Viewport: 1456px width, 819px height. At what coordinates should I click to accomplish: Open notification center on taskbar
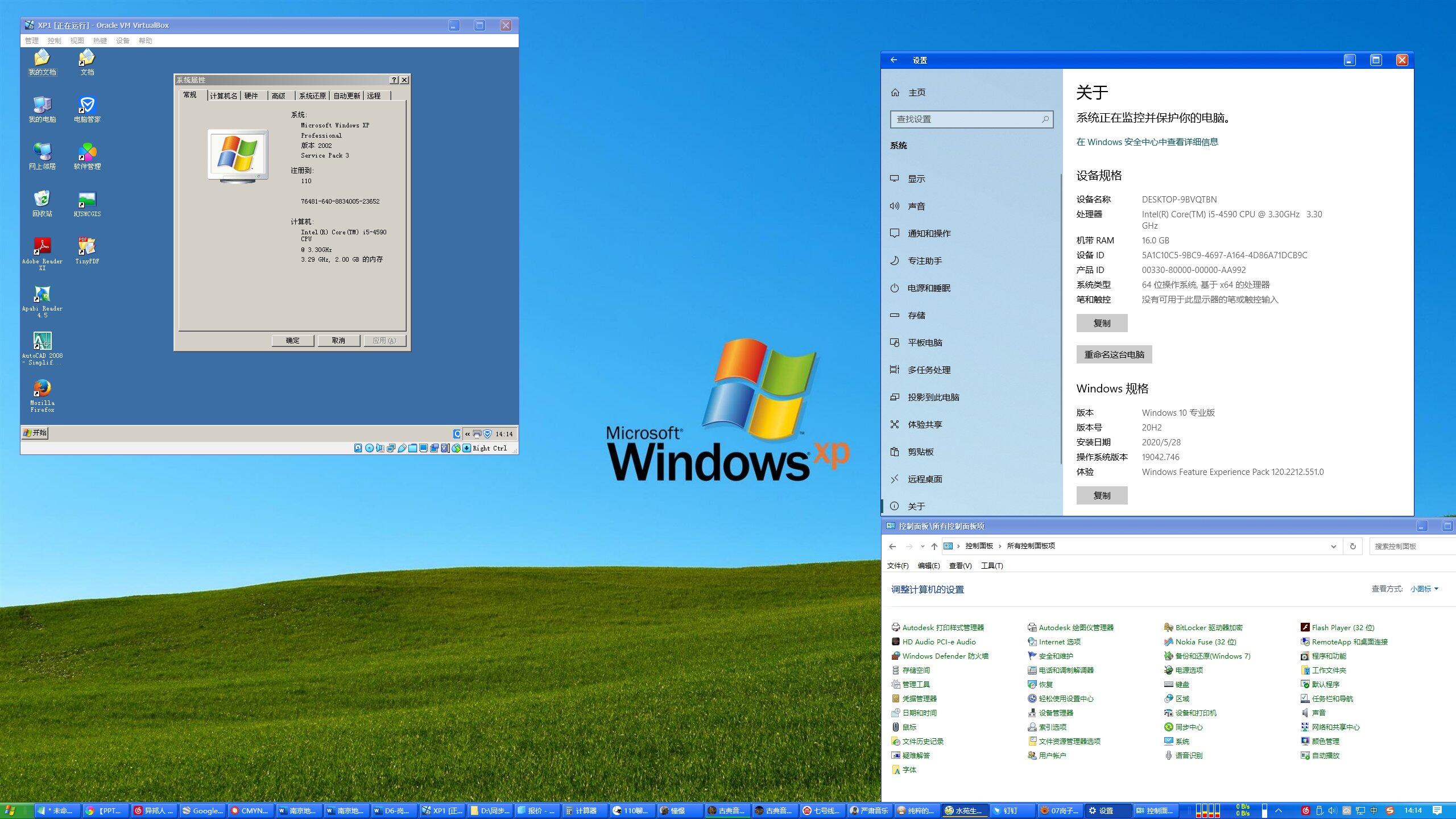tap(1437, 810)
